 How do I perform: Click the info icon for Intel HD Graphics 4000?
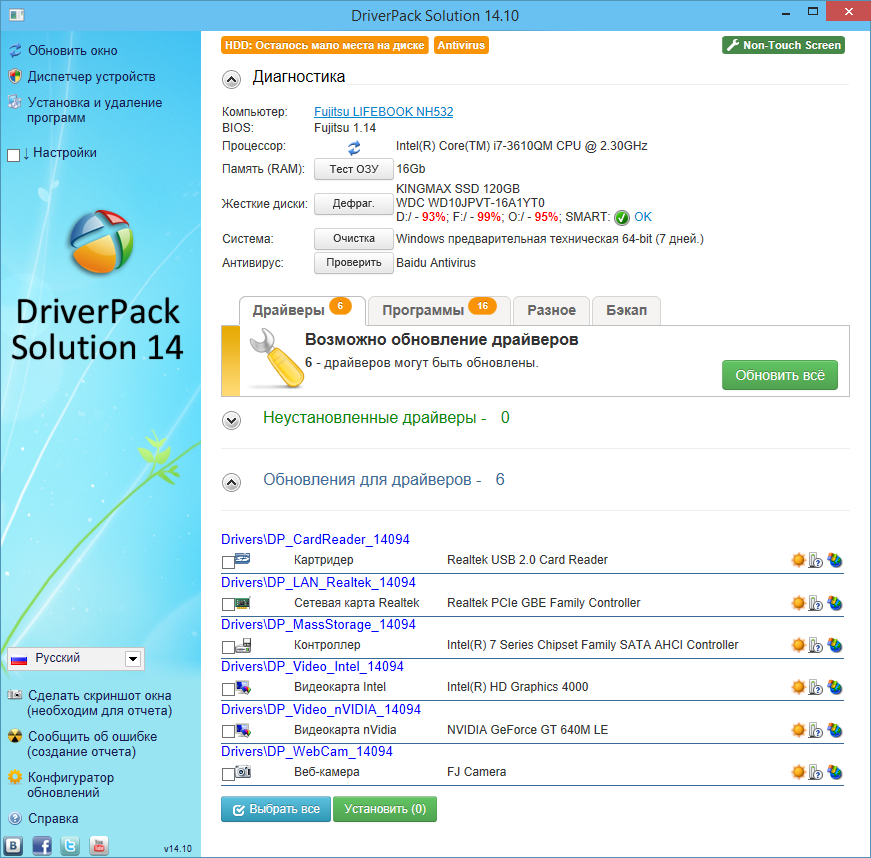coord(815,688)
